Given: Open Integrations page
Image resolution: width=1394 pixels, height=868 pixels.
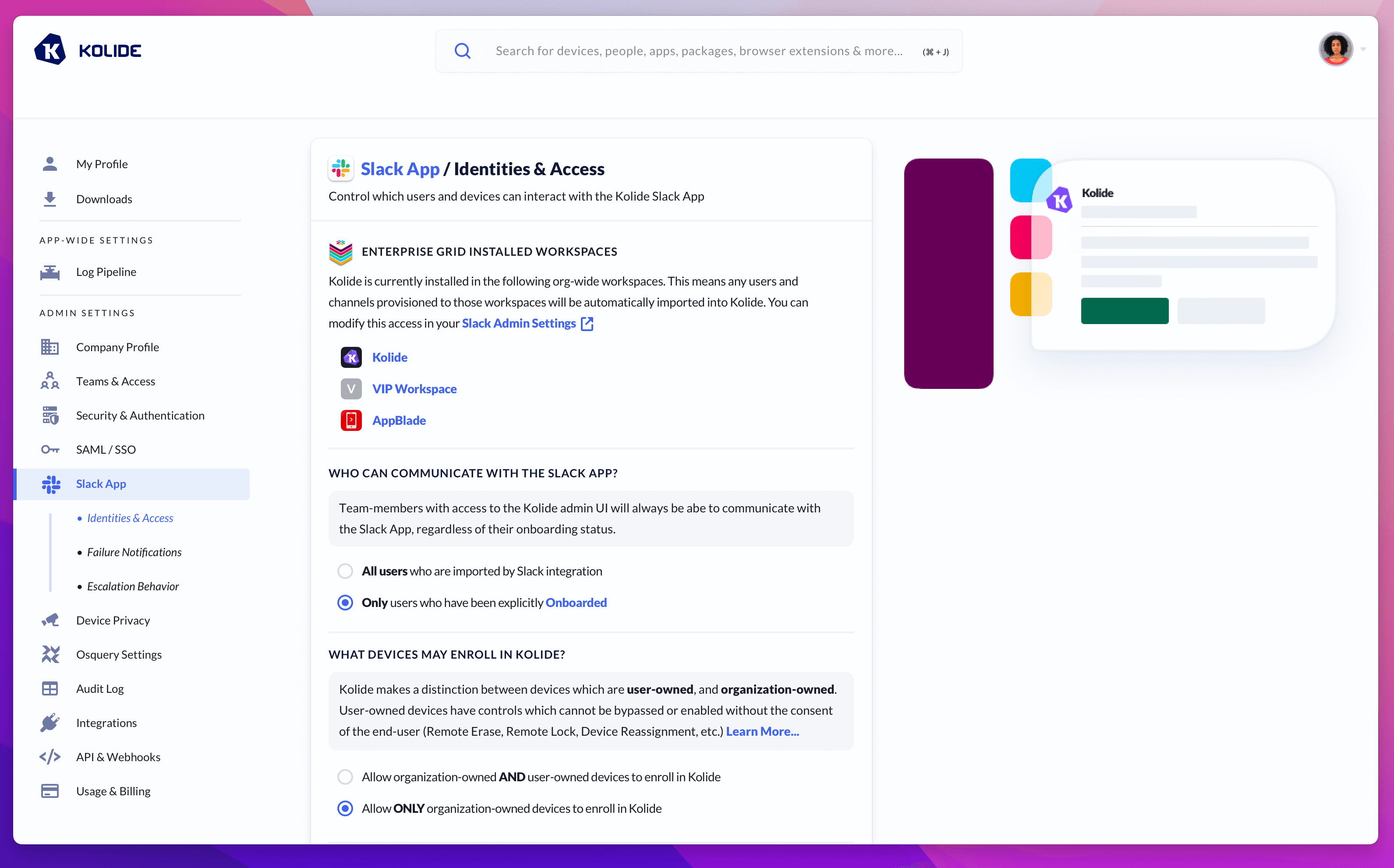Looking at the screenshot, I should click(106, 723).
